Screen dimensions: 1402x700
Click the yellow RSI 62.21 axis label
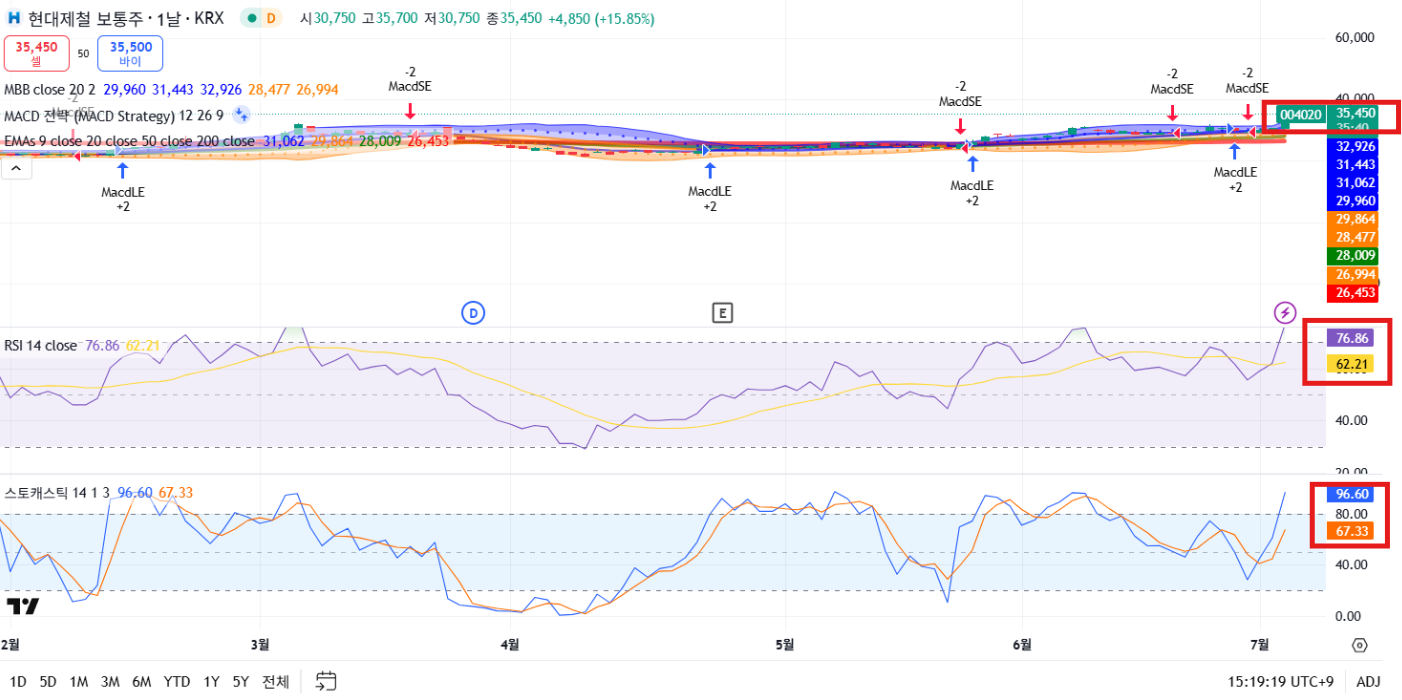(x=1349, y=365)
